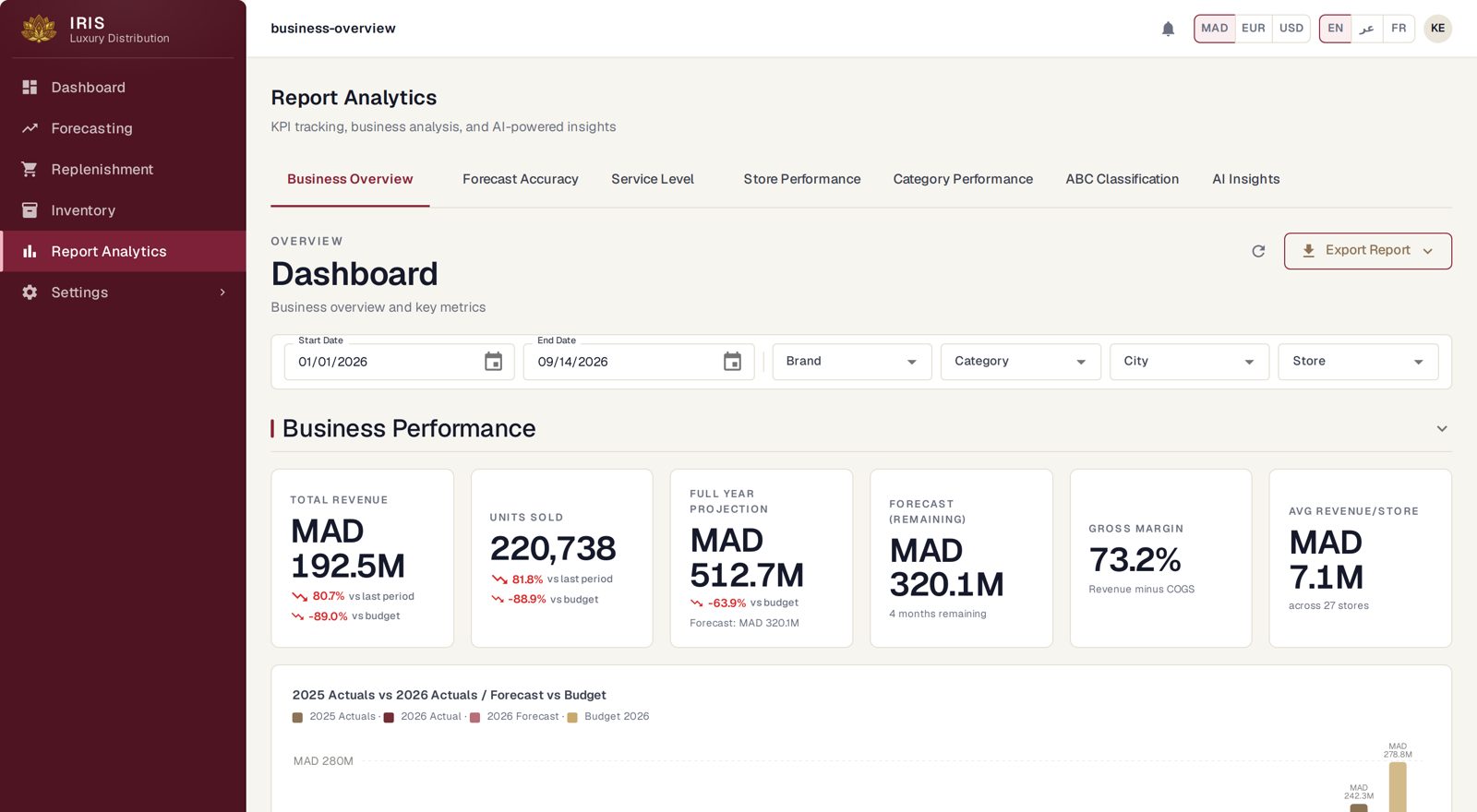Collapse the Business Performance section
1477x812 pixels.
coord(1442,429)
